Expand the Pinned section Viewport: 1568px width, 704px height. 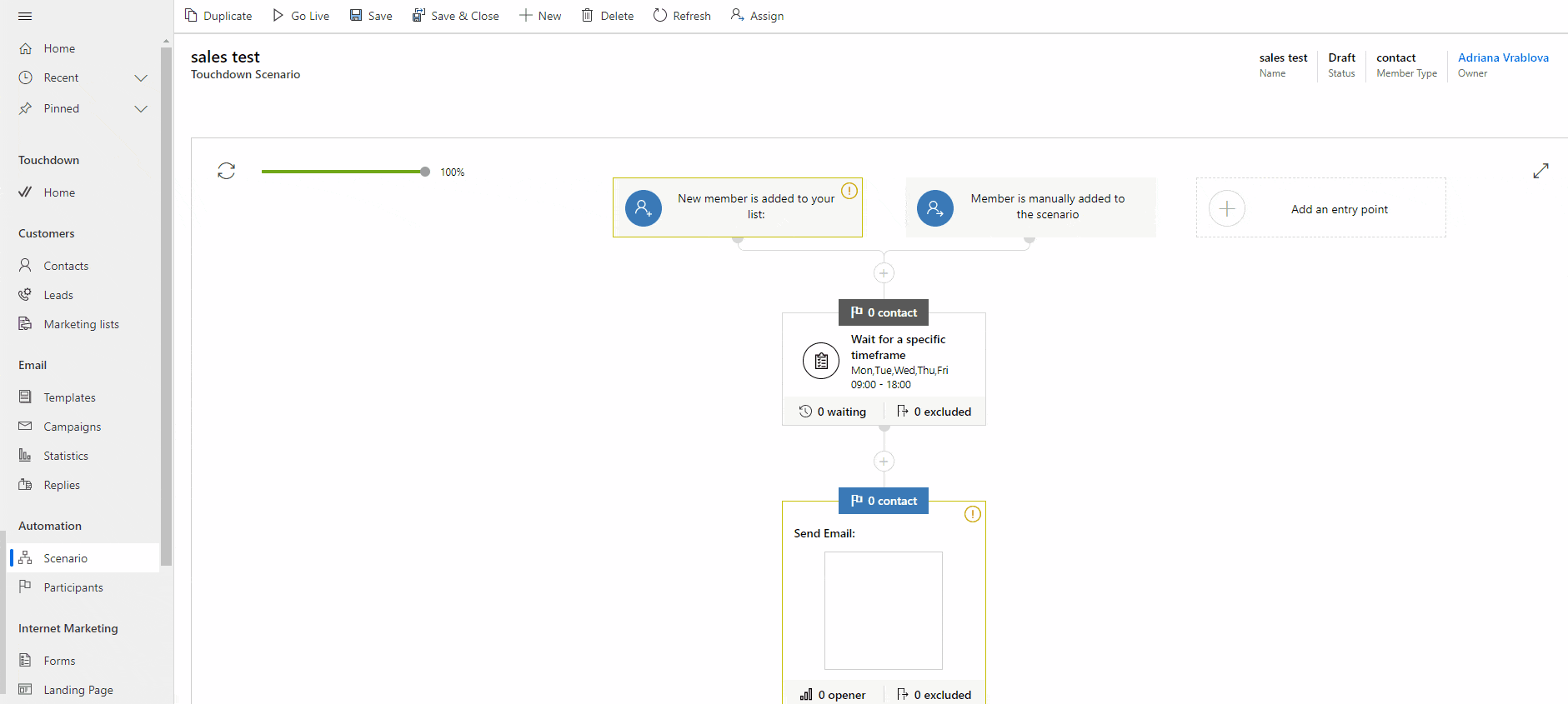(x=141, y=109)
